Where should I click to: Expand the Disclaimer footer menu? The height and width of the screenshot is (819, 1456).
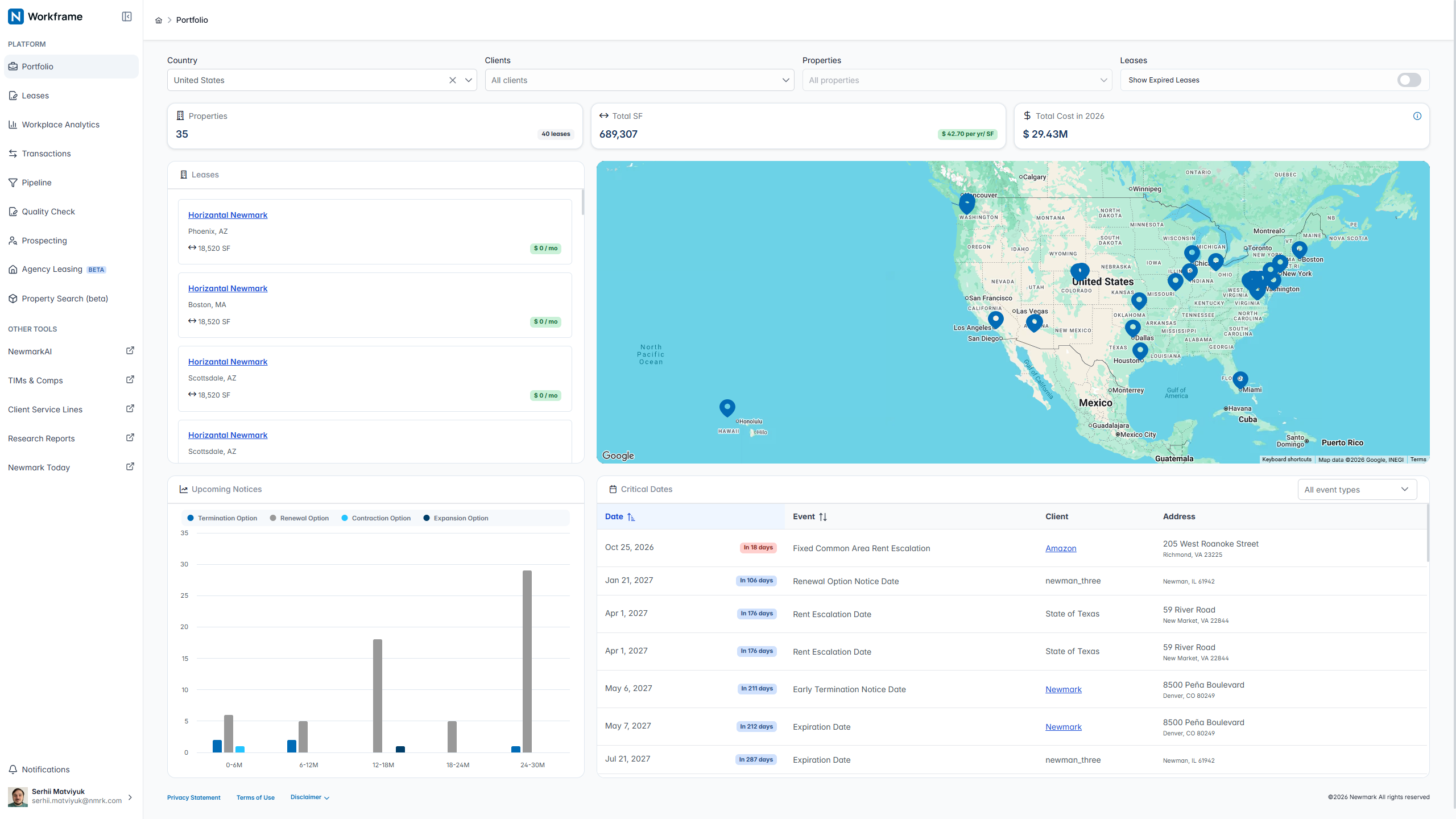click(x=310, y=797)
